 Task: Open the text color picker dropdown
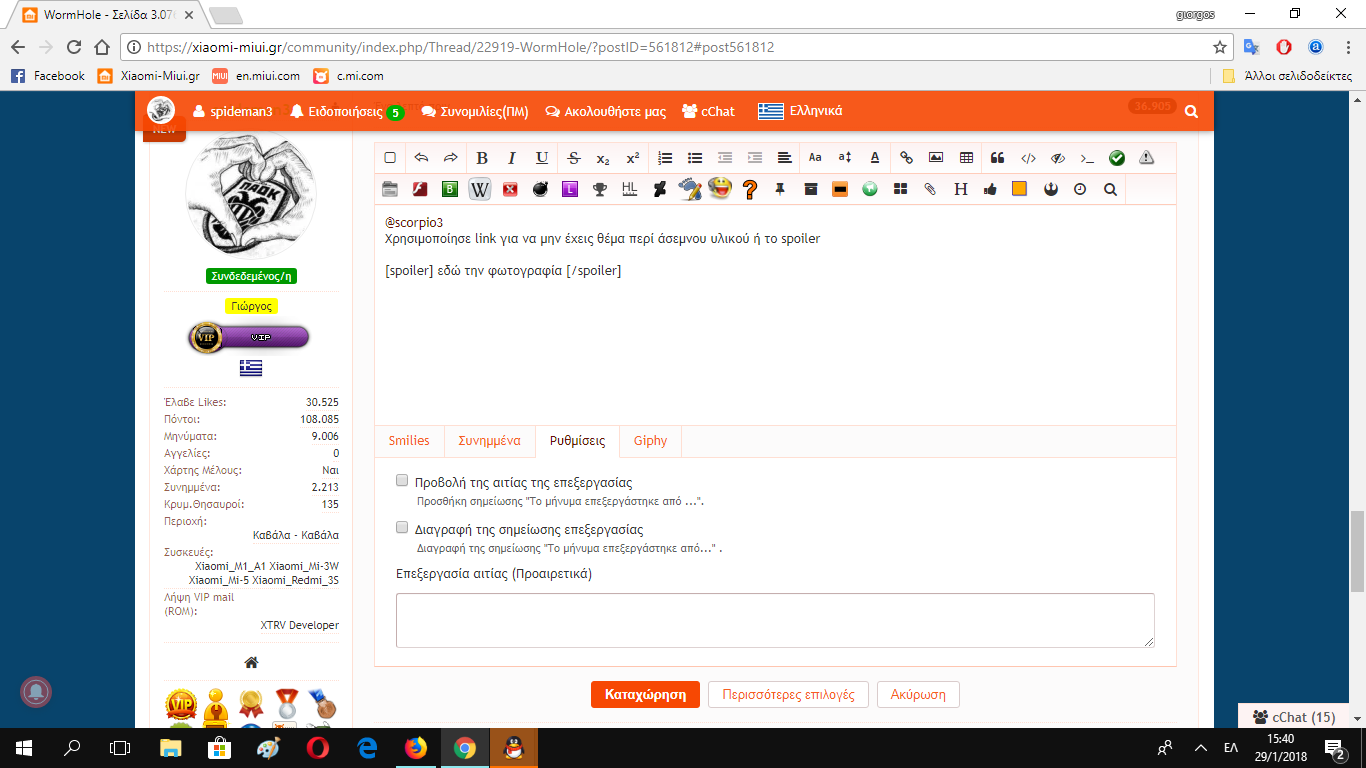875,158
